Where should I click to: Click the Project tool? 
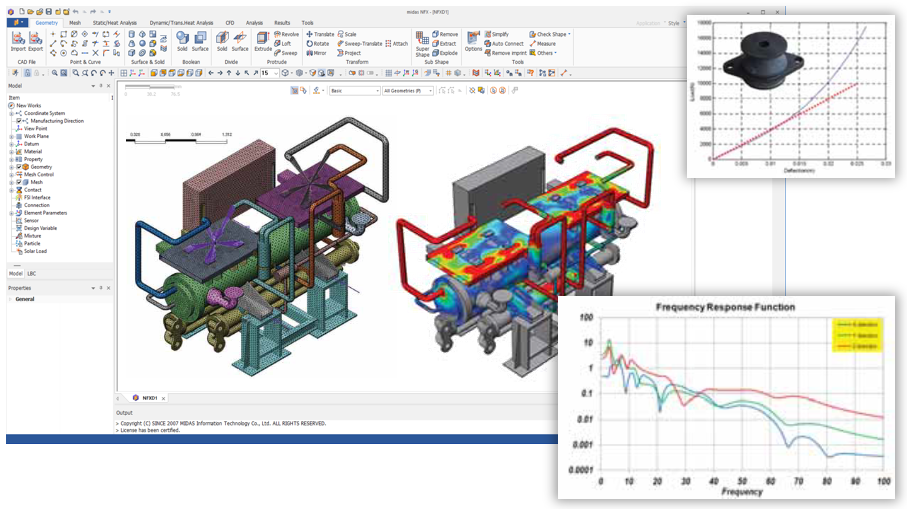pos(349,53)
